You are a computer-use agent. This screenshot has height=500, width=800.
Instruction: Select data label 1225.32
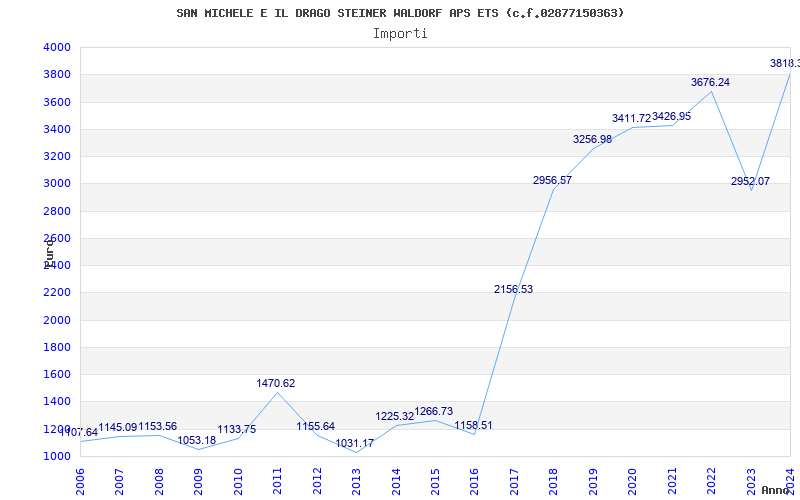(x=395, y=416)
